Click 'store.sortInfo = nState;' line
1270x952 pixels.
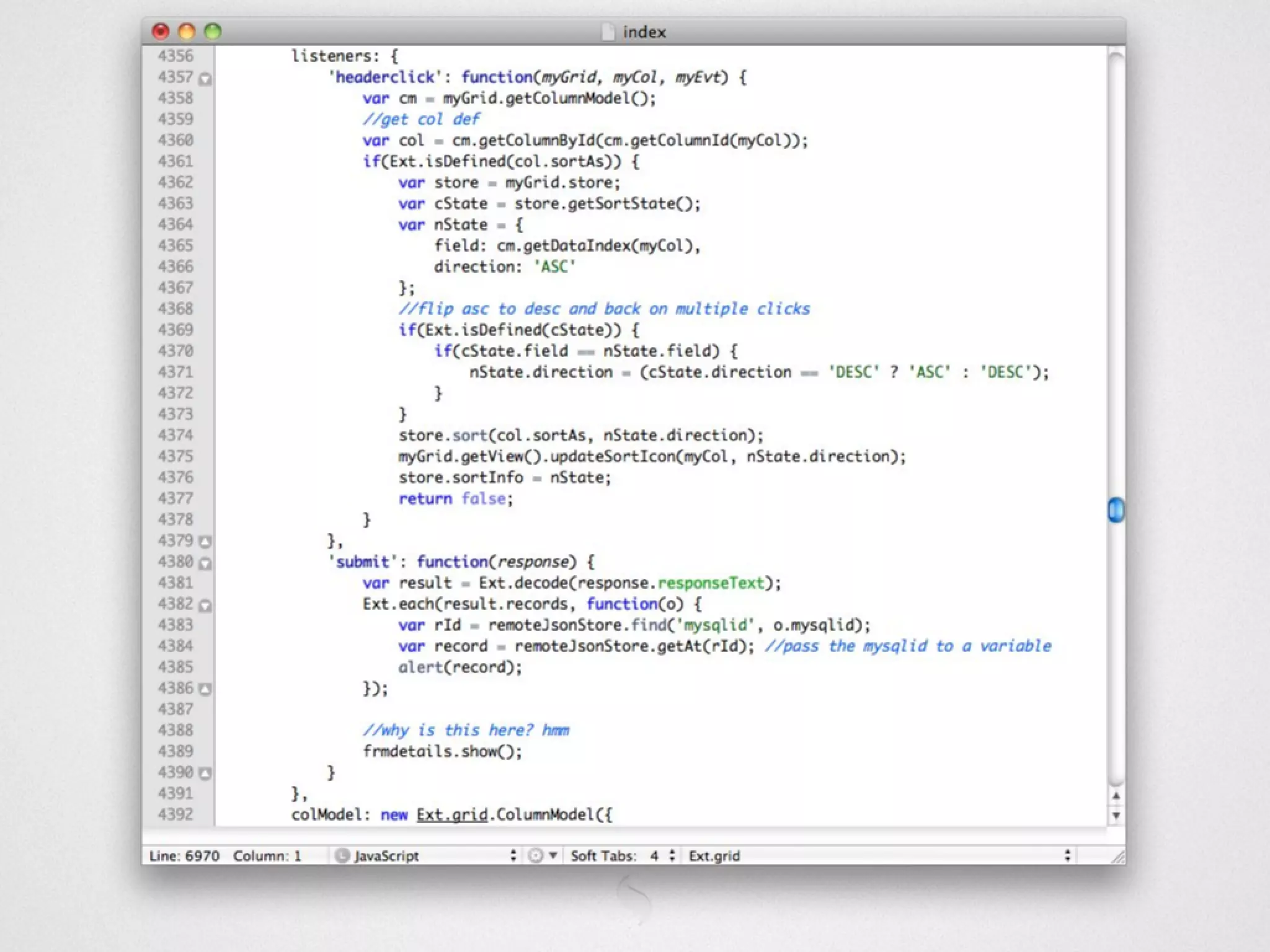coord(505,477)
